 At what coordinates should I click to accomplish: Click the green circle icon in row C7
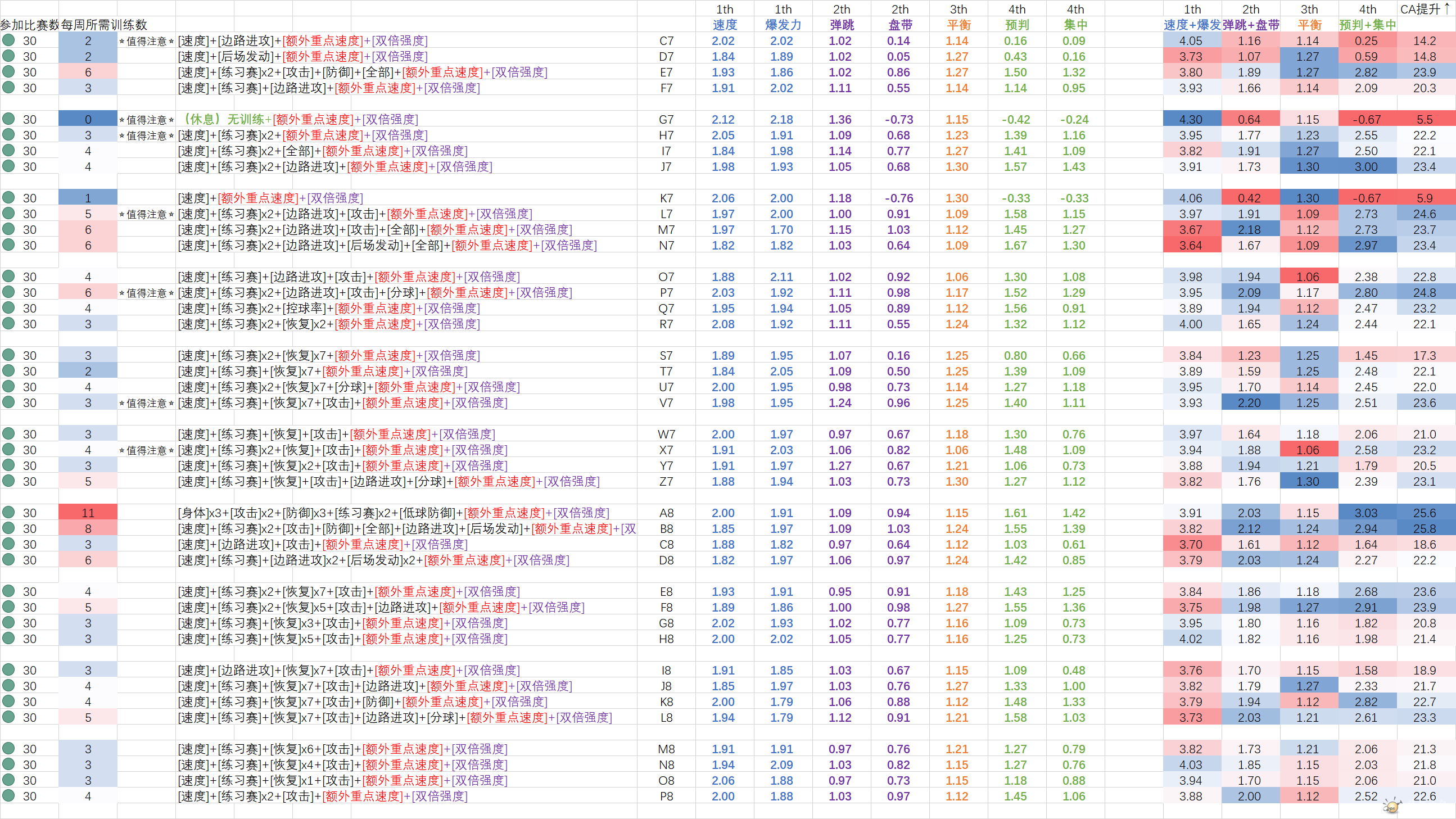pyautogui.click(x=8, y=40)
